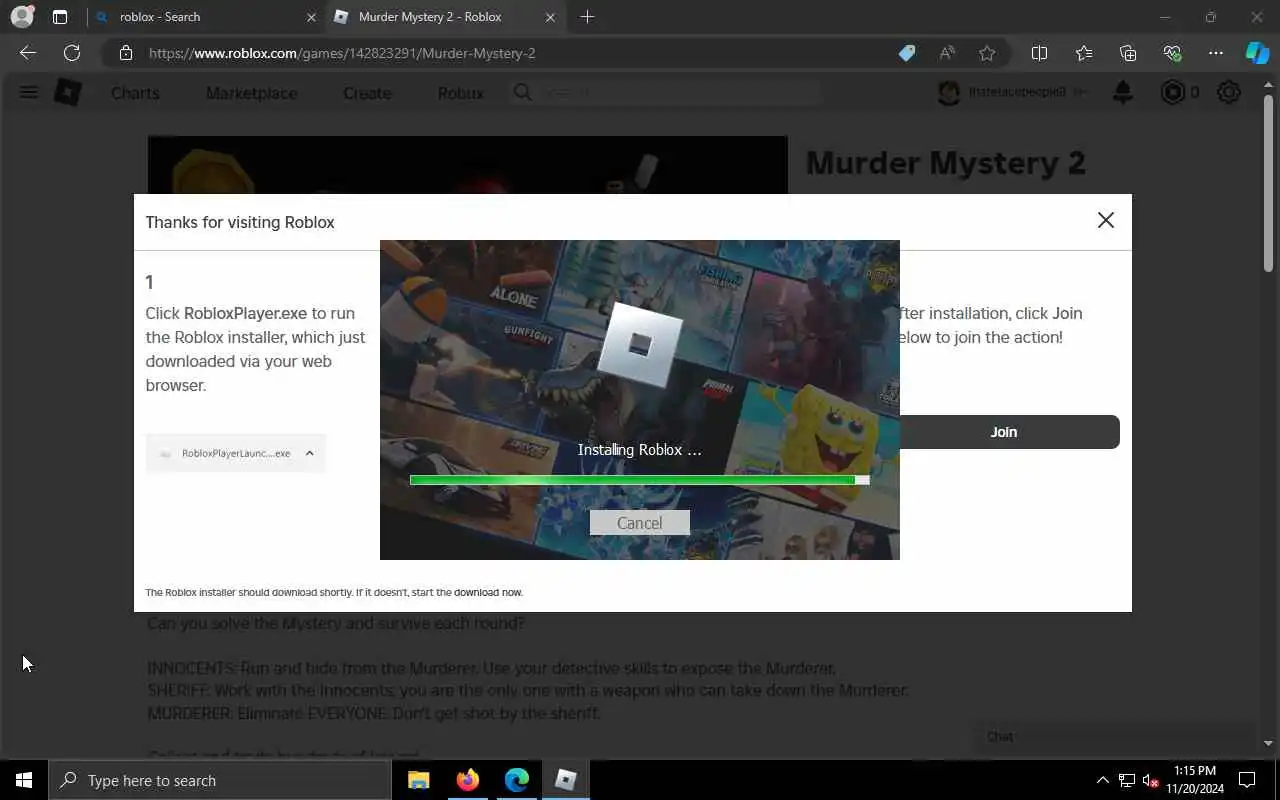
Task: Close the roblox - Search tab
Action: [x=311, y=17]
